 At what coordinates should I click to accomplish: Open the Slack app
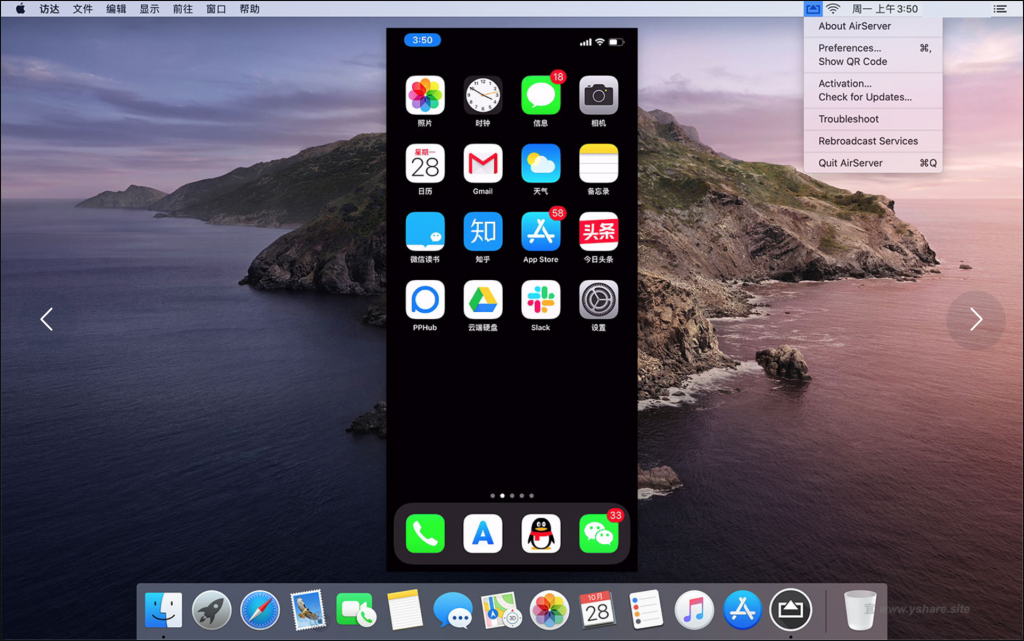point(541,300)
